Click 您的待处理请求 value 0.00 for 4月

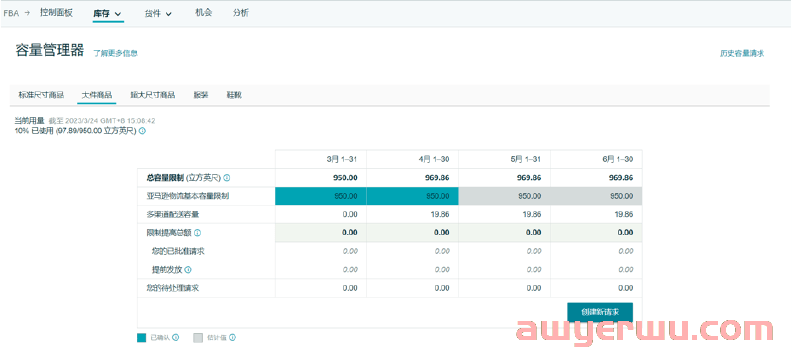point(442,288)
